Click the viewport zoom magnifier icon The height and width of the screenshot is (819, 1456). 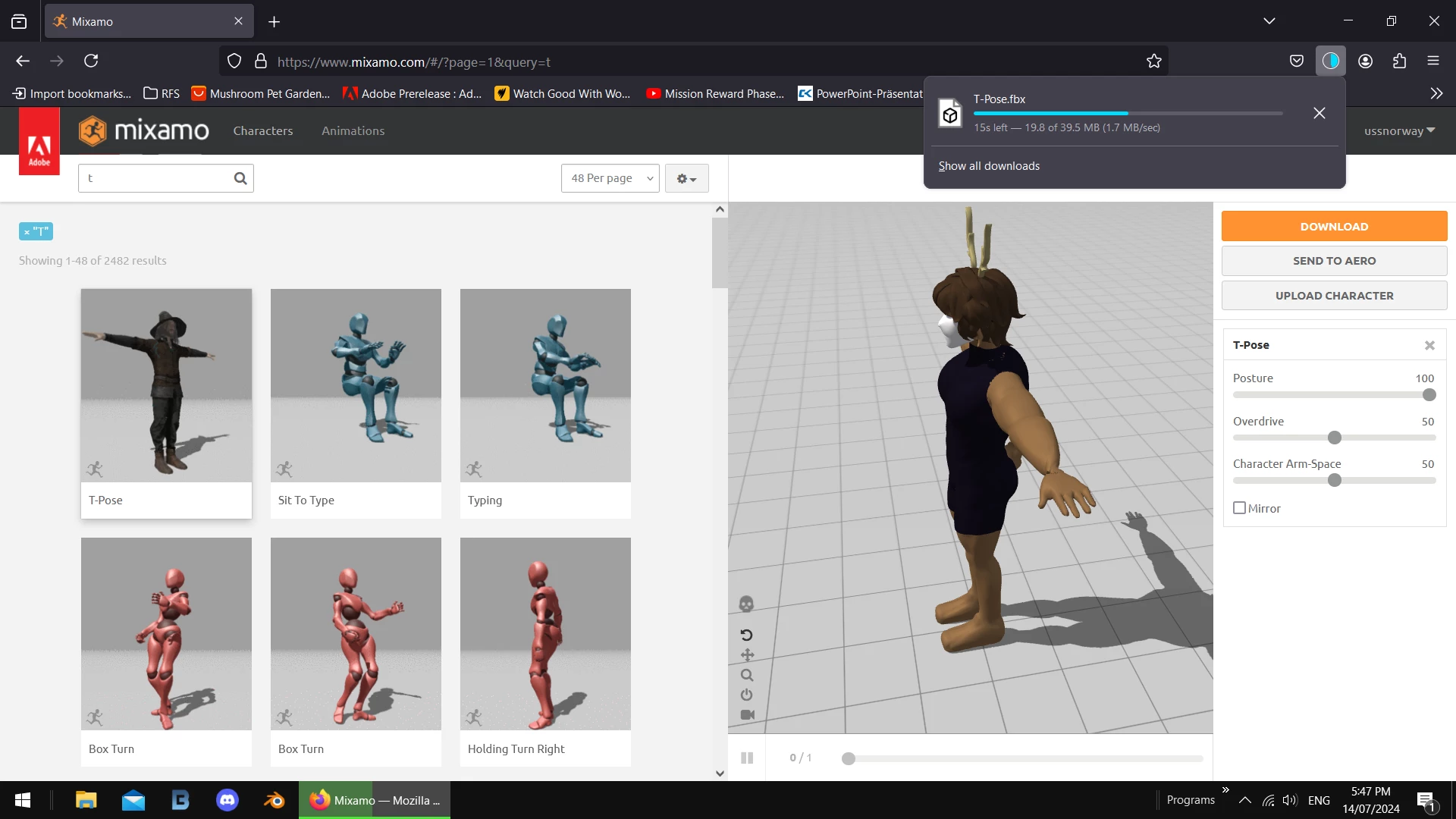pos(747,675)
